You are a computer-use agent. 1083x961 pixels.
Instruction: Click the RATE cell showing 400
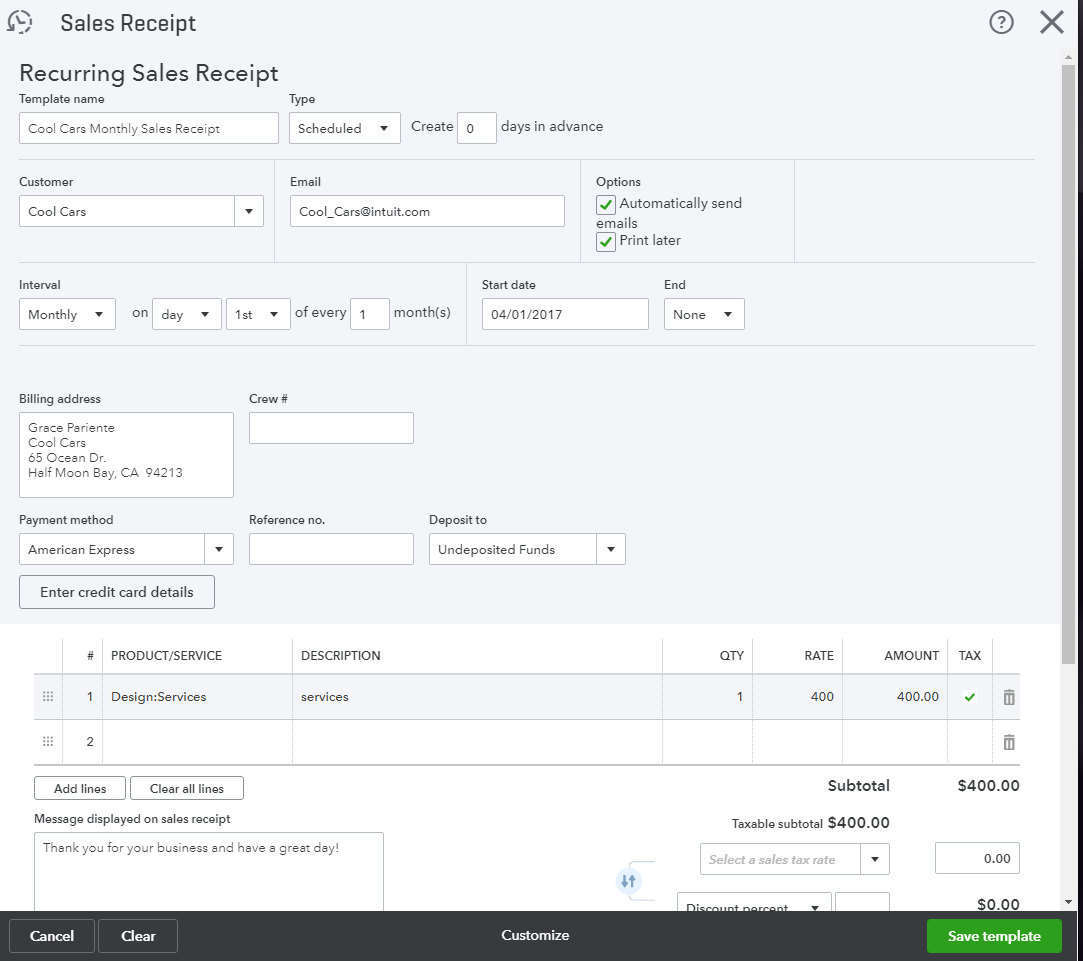797,697
